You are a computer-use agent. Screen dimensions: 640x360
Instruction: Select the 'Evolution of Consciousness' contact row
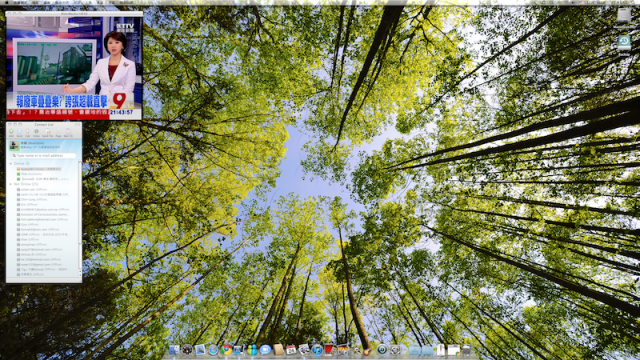point(44,214)
